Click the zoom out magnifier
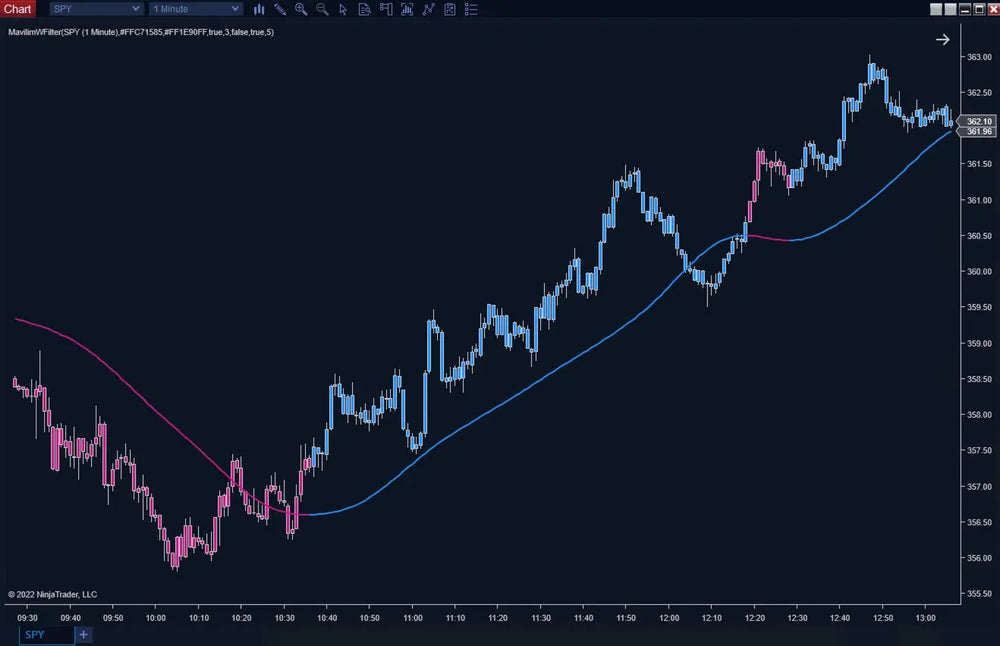This screenshot has height=646, width=1000. [x=322, y=9]
